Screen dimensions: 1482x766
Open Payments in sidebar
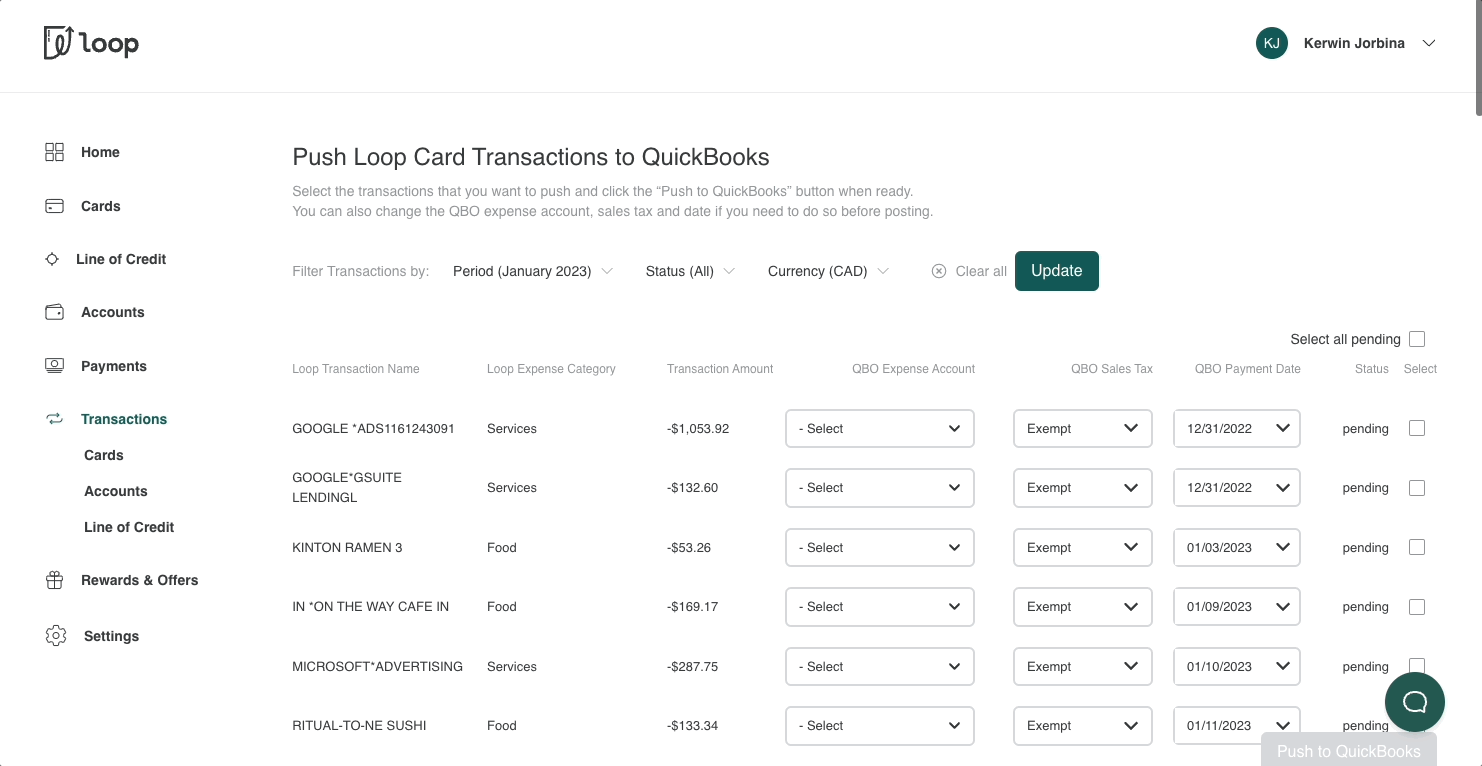pos(114,366)
